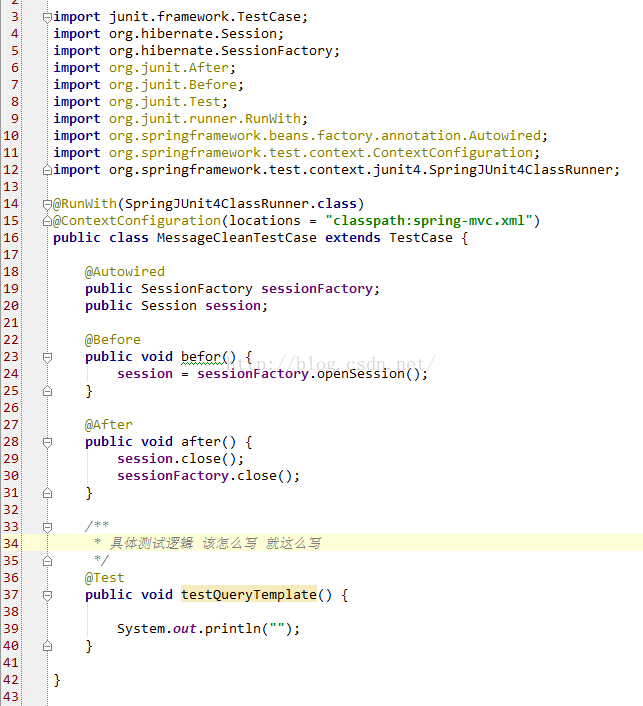Click extends TestCase in class declaration

pos(389,238)
